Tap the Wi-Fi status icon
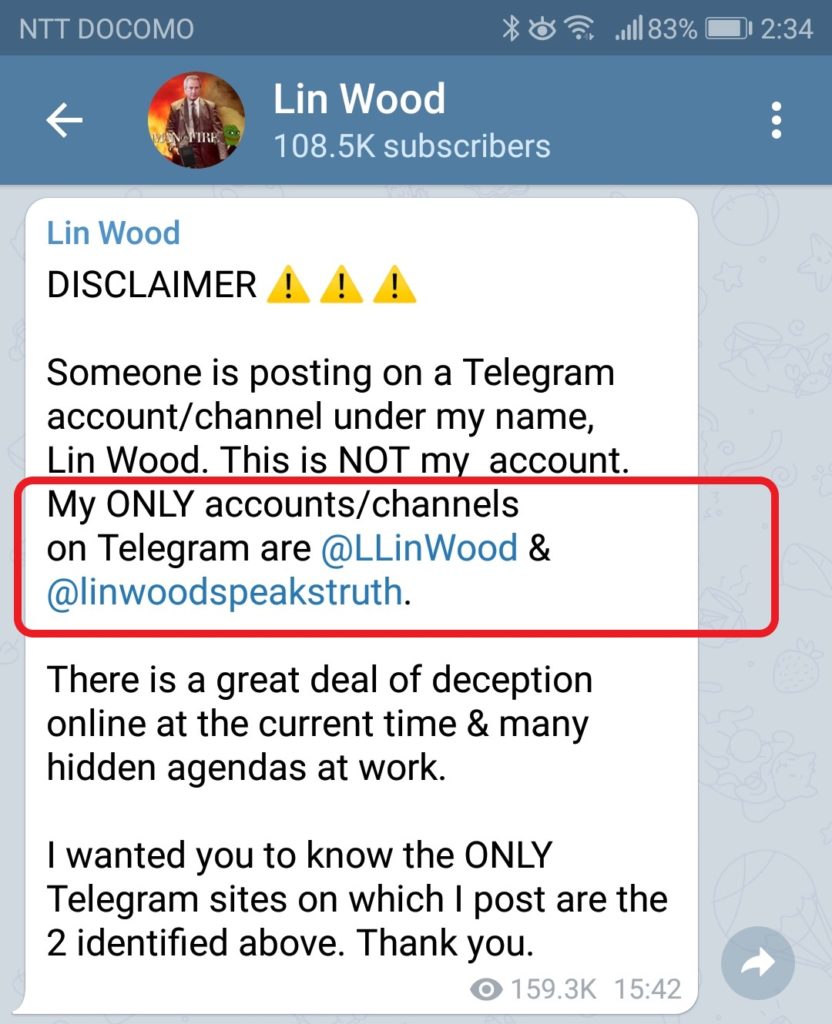The image size is (832, 1024). click(x=579, y=28)
